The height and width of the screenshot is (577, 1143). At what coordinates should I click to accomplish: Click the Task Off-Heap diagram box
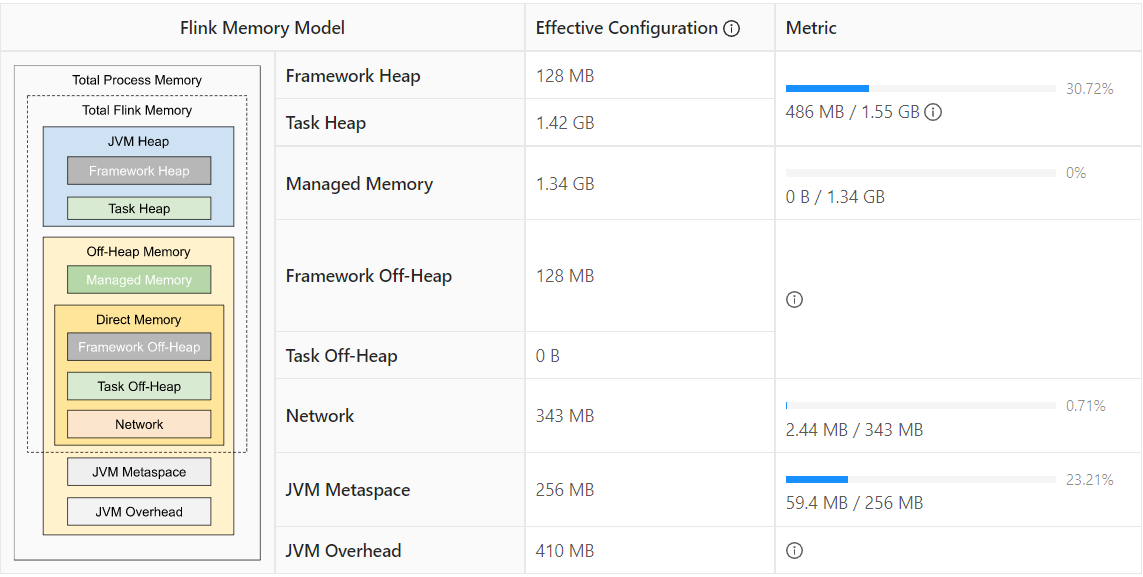[139, 386]
